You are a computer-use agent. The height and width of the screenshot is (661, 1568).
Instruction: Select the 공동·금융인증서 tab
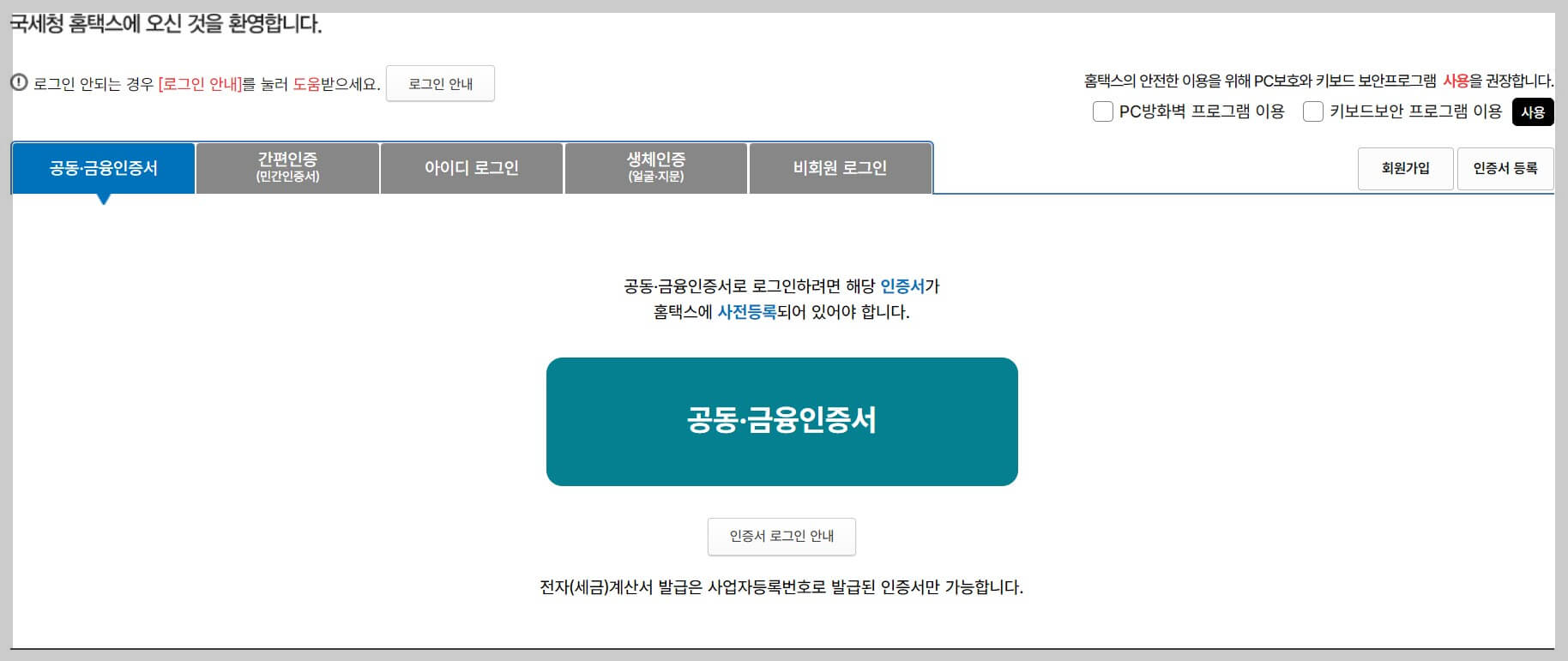click(104, 168)
